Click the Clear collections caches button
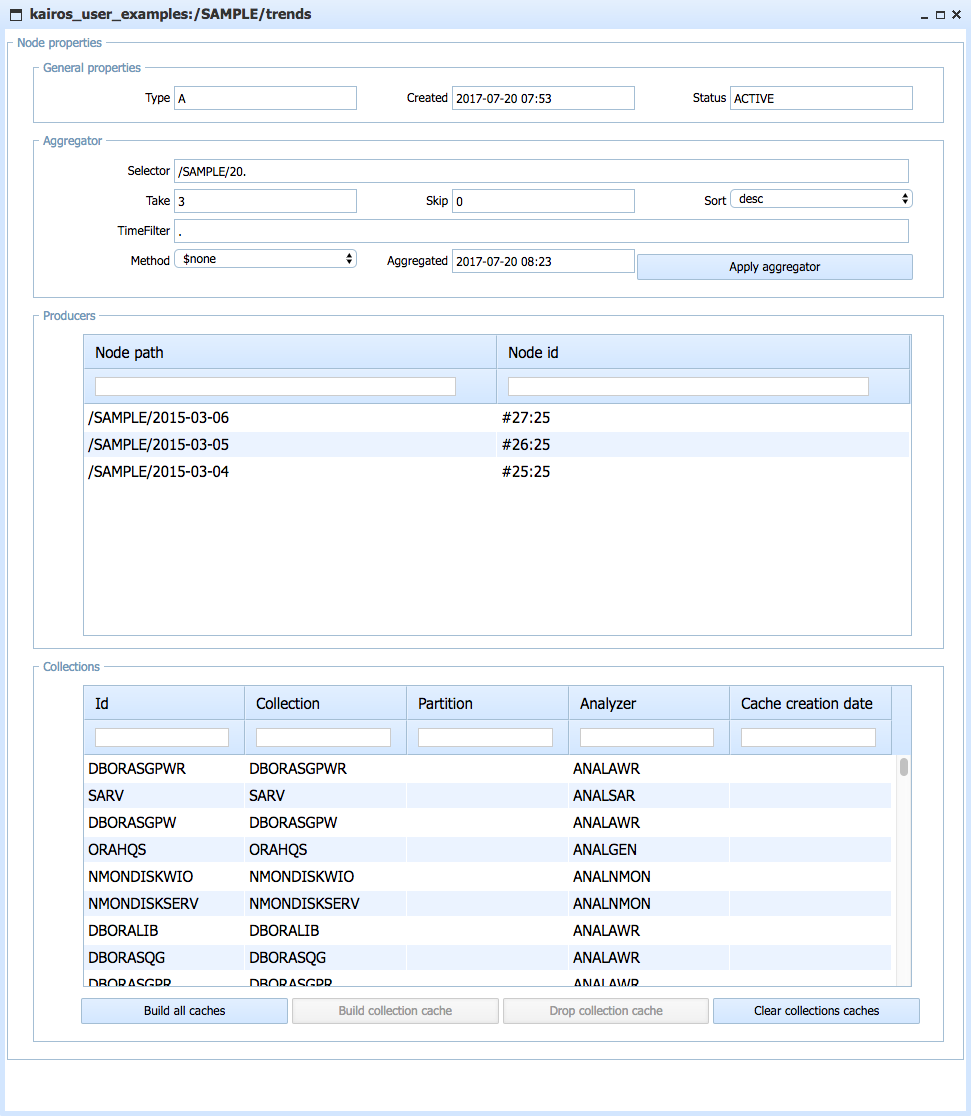Image resolution: width=971 pixels, height=1116 pixels. pyautogui.click(x=817, y=1011)
